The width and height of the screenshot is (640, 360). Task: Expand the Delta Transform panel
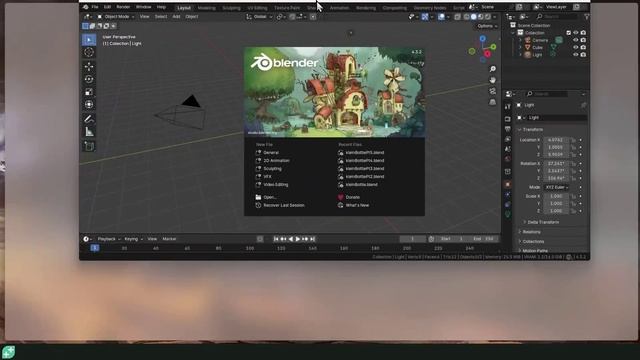[x=543, y=222]
